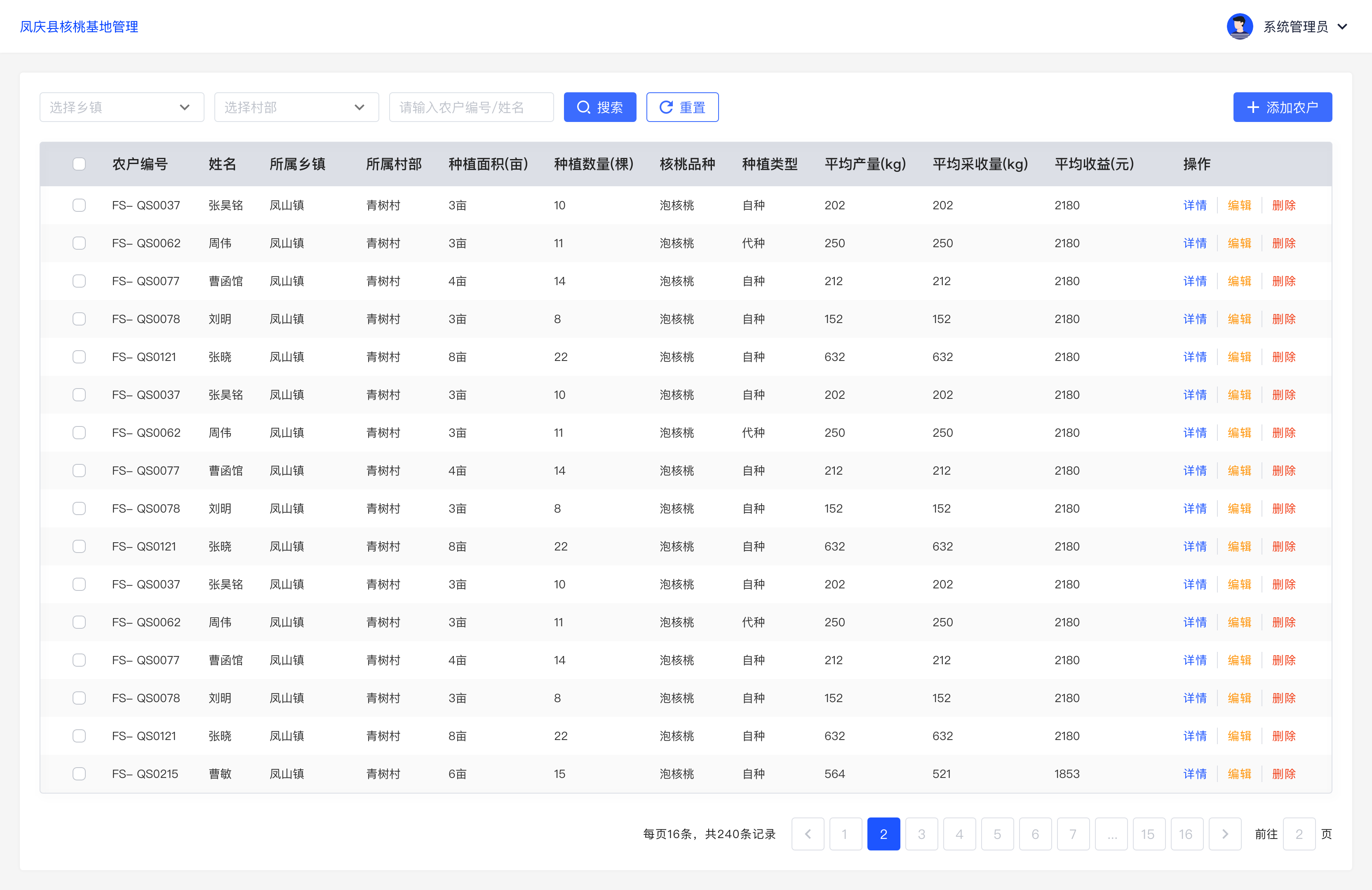This screenshot has height=890, width=1372.
Task: Click 每页16条，共240条记录 text
Action: (x=709, y=834)
